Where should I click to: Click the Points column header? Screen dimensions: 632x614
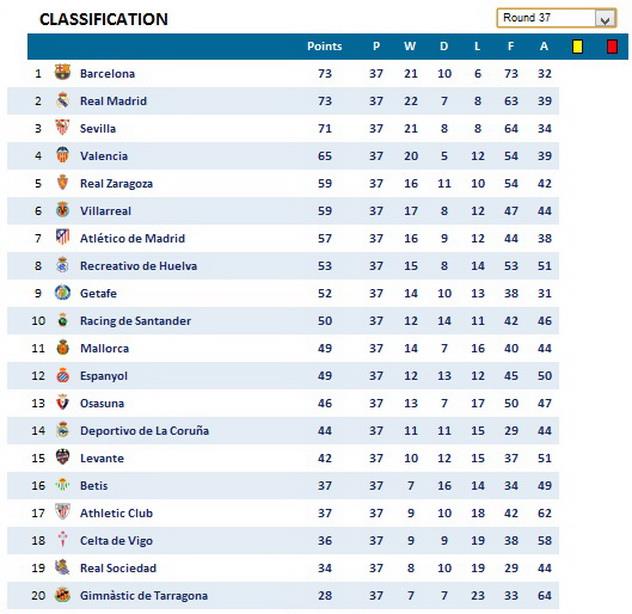(x=324, y=46)
